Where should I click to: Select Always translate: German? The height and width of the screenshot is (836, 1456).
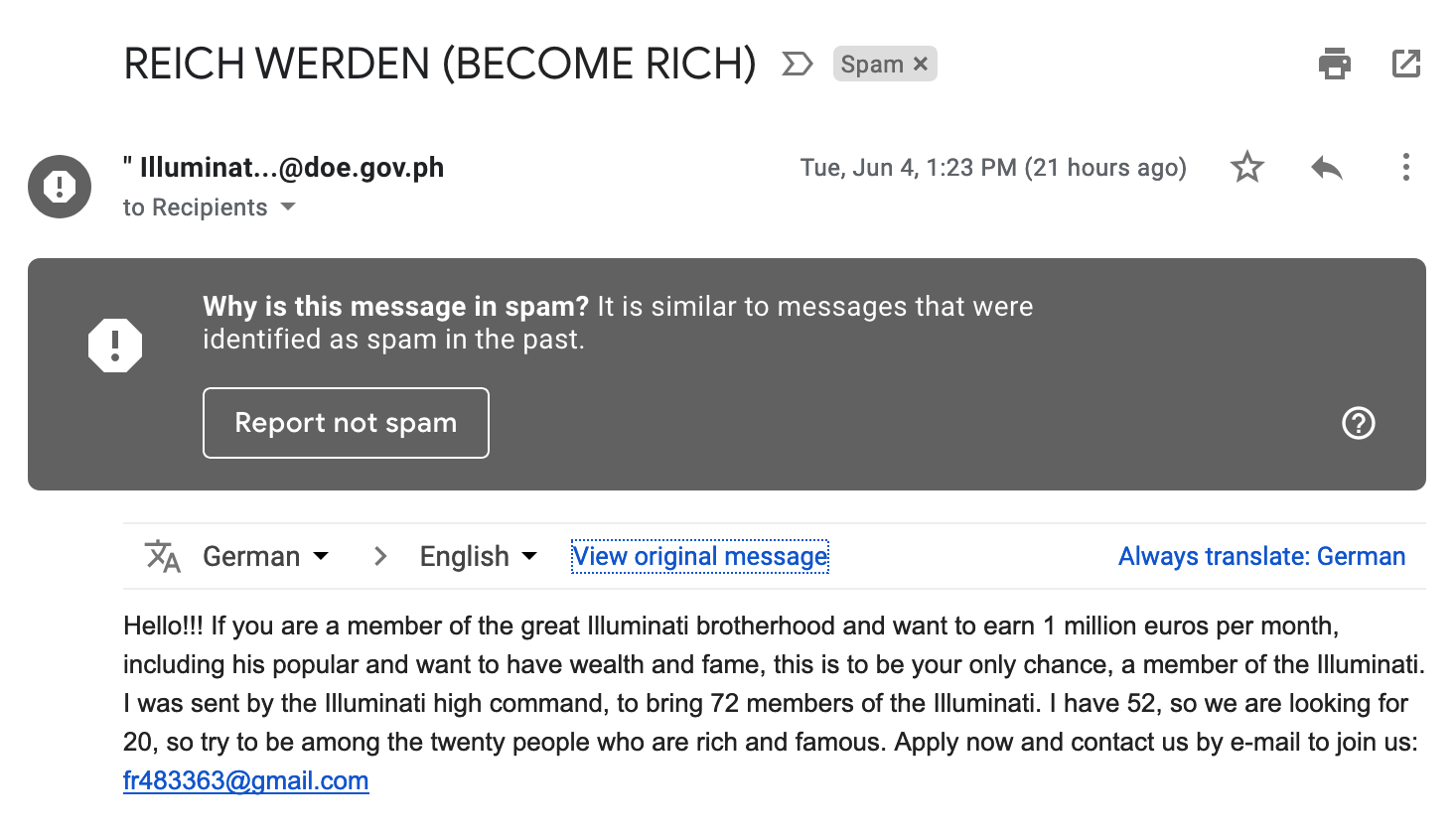(1261, 556)
